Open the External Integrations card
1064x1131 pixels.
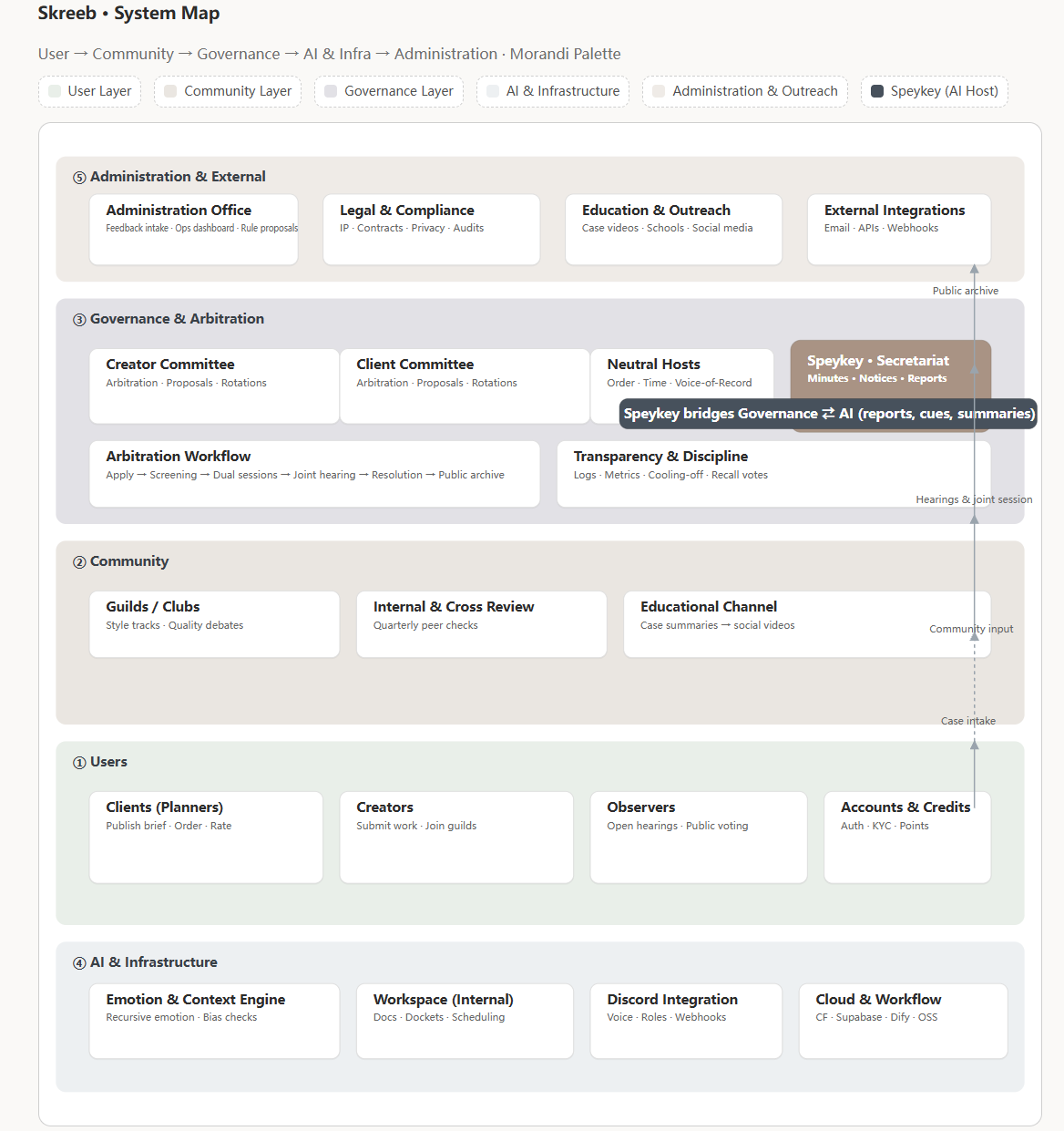tap(899, 230)
